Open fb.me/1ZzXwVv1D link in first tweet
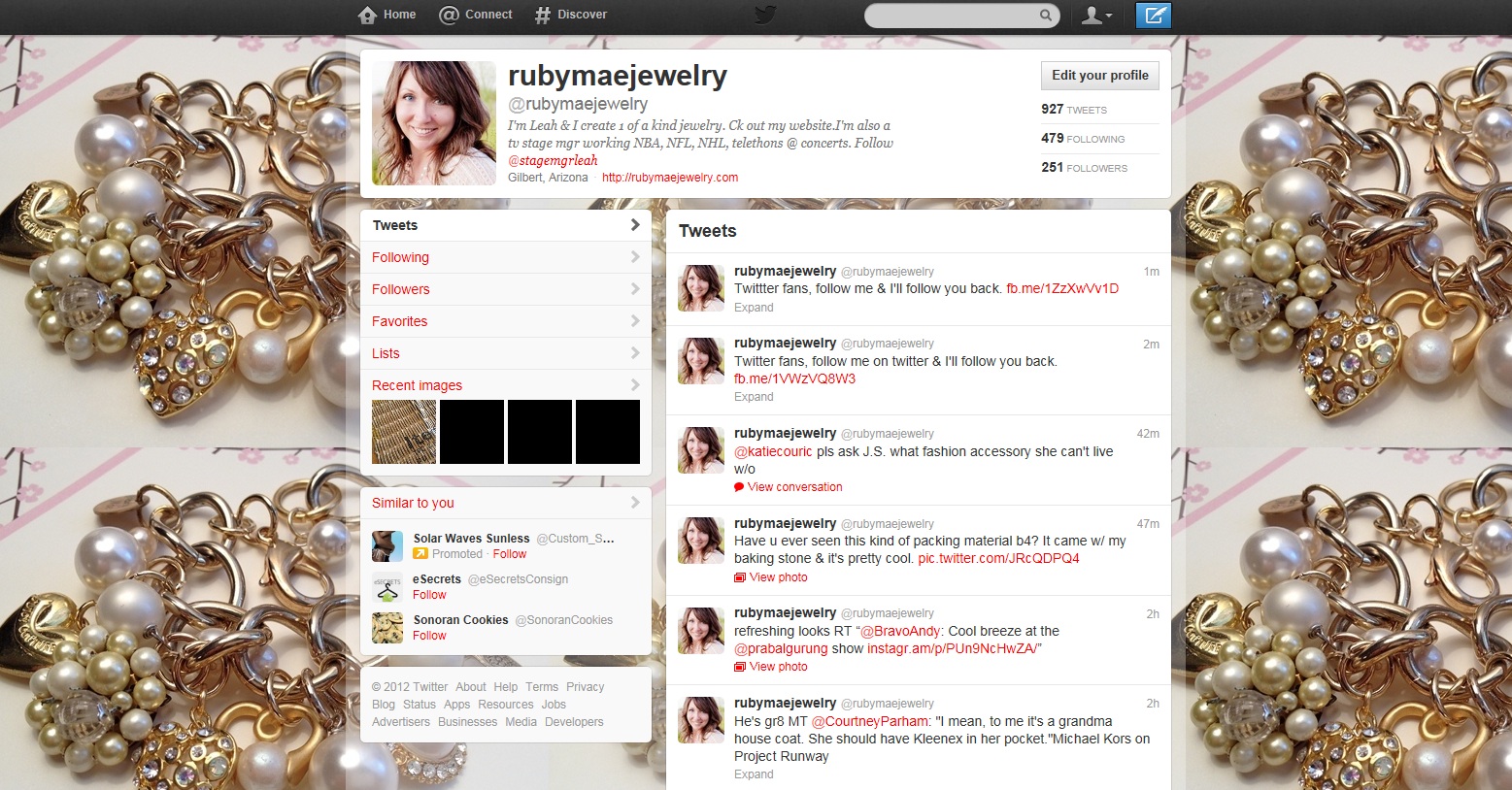The height and width of the screenshot is (790, 1512). [x=1062, y=288]
